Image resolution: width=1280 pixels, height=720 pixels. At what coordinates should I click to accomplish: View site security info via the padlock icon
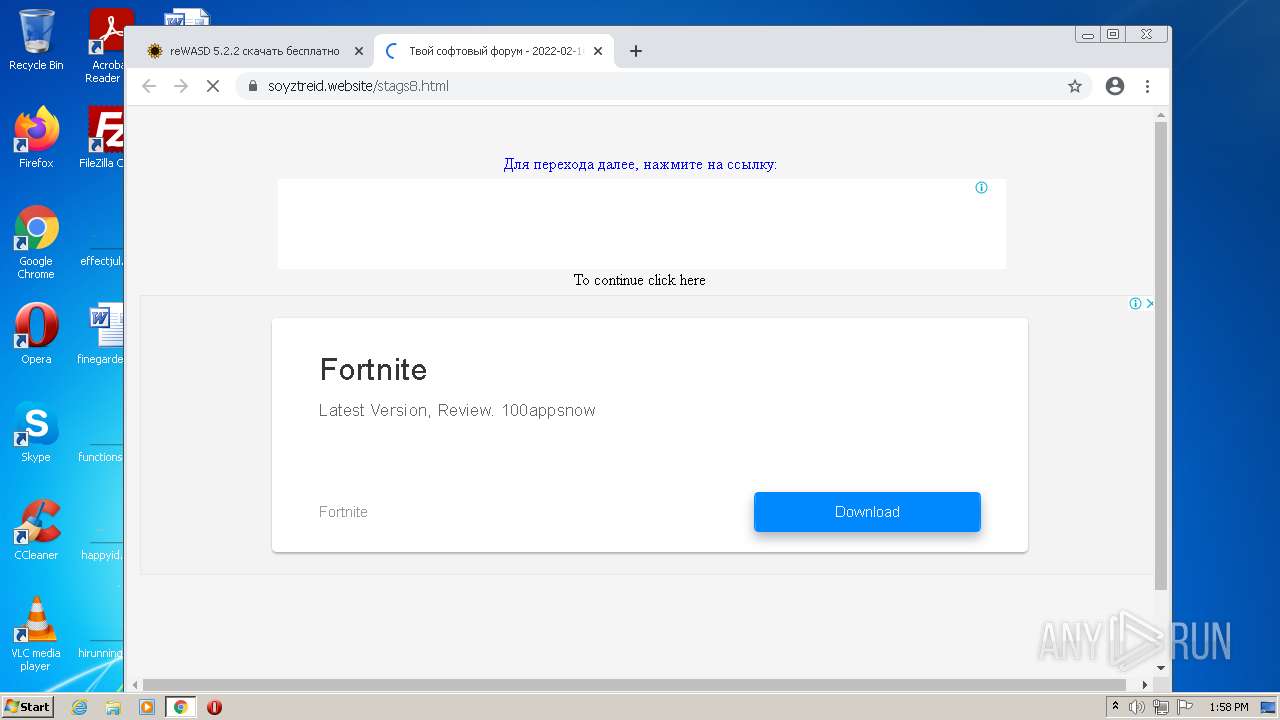tap(252, 86)
